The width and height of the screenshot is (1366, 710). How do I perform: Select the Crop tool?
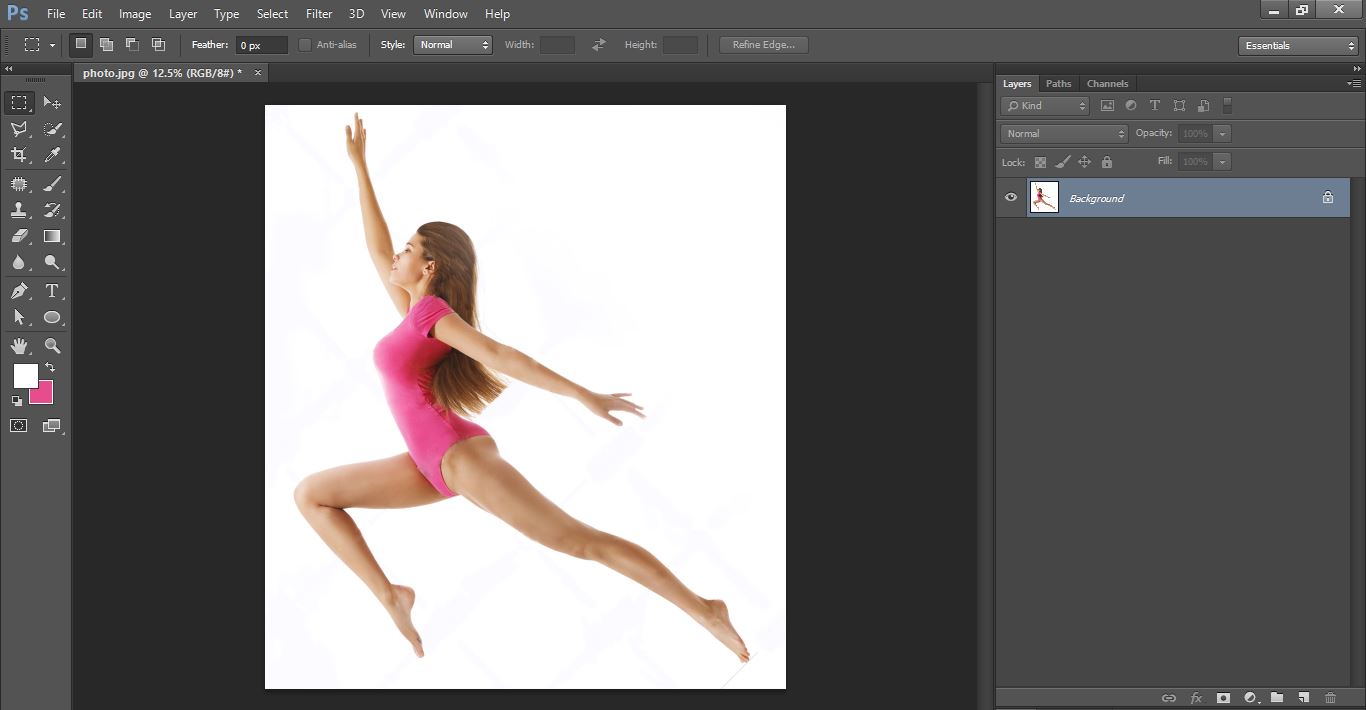point(19,155)
